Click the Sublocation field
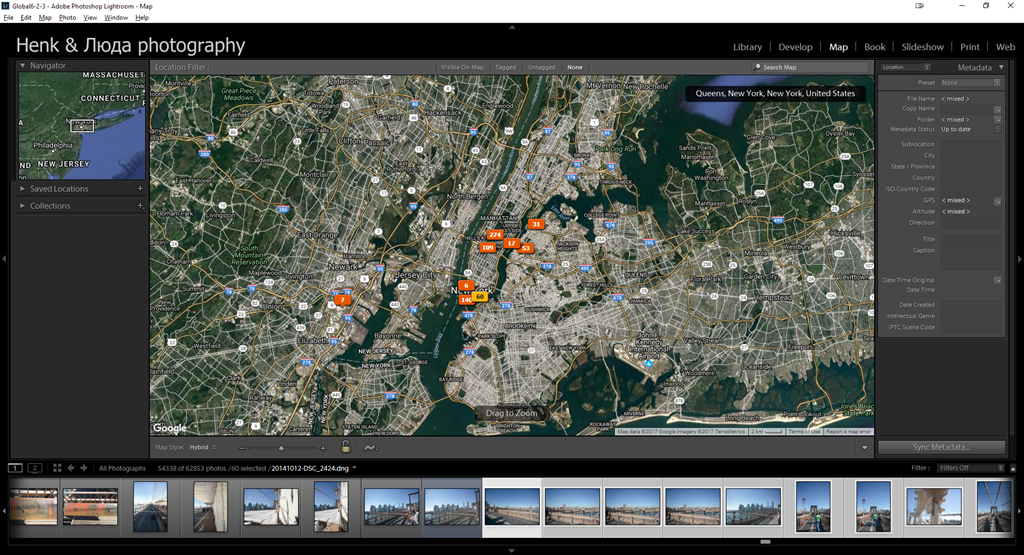 (970, 144)
